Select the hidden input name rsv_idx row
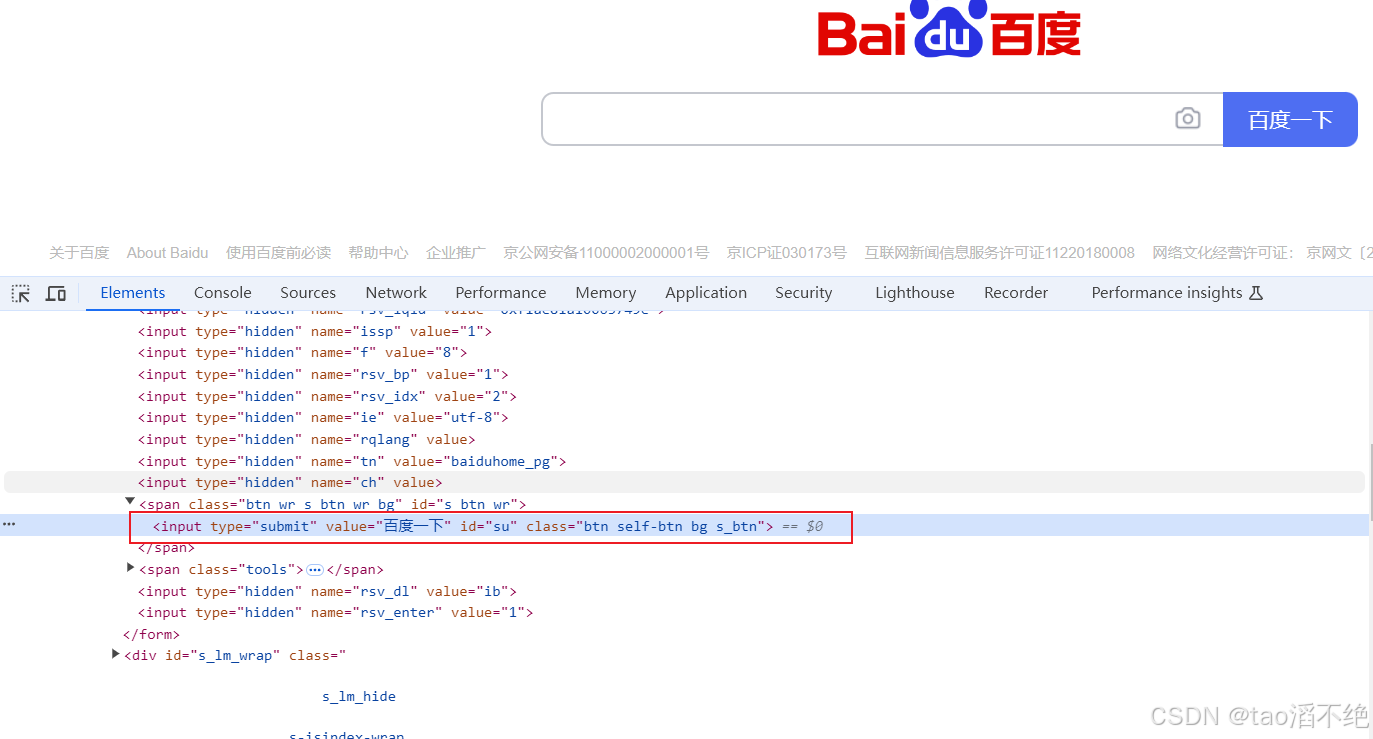 [x=327, y=397]
